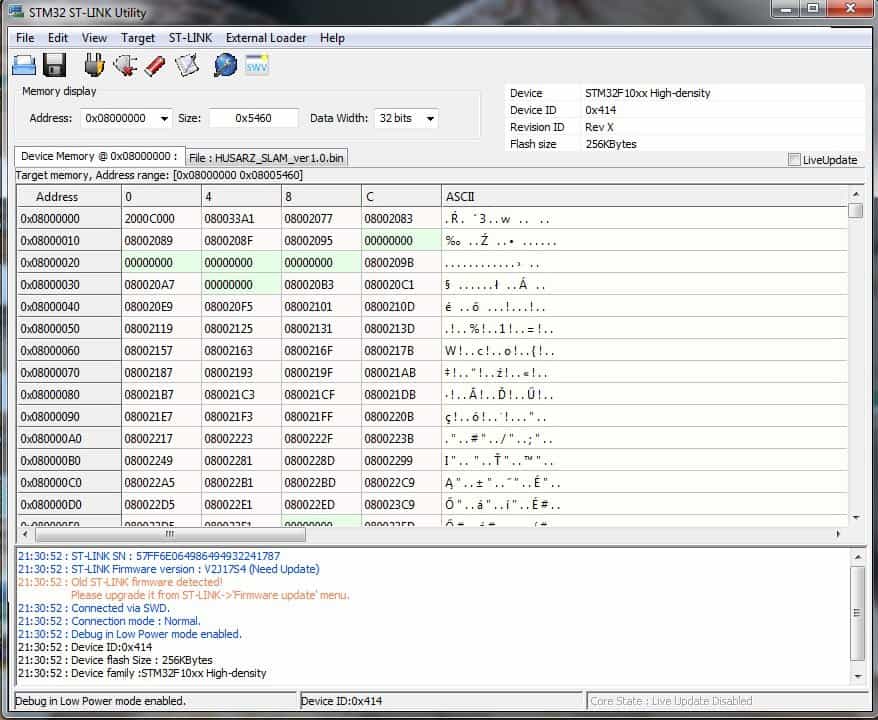Click log line 'Old ST-LINK firmware detected!'
Image resolution: width=878 pixels, height=720 pixels.
coord(120,582)
